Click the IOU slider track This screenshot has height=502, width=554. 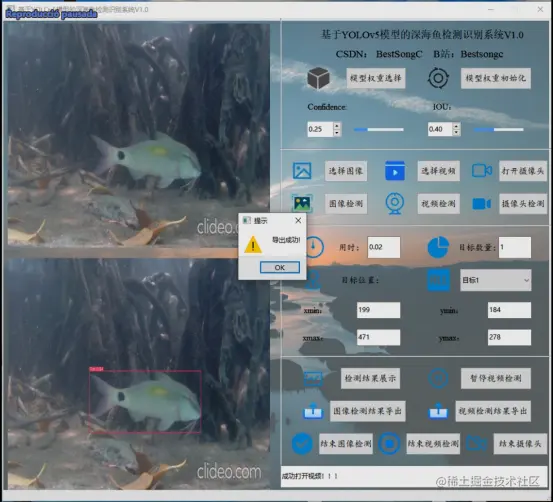point(498,130)
